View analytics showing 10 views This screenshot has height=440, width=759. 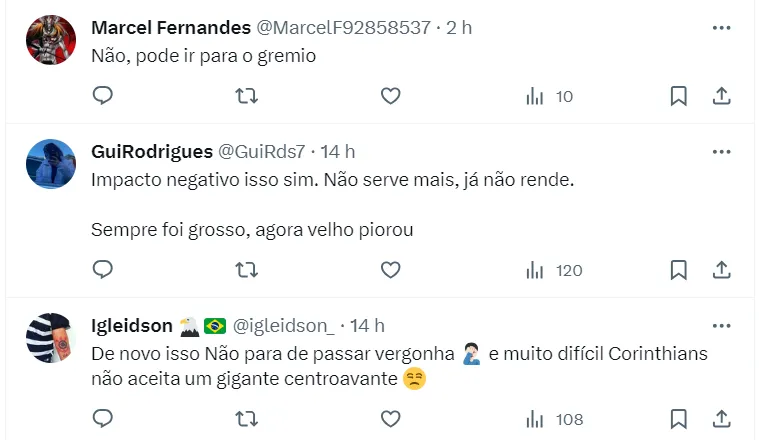pos(548,96)
